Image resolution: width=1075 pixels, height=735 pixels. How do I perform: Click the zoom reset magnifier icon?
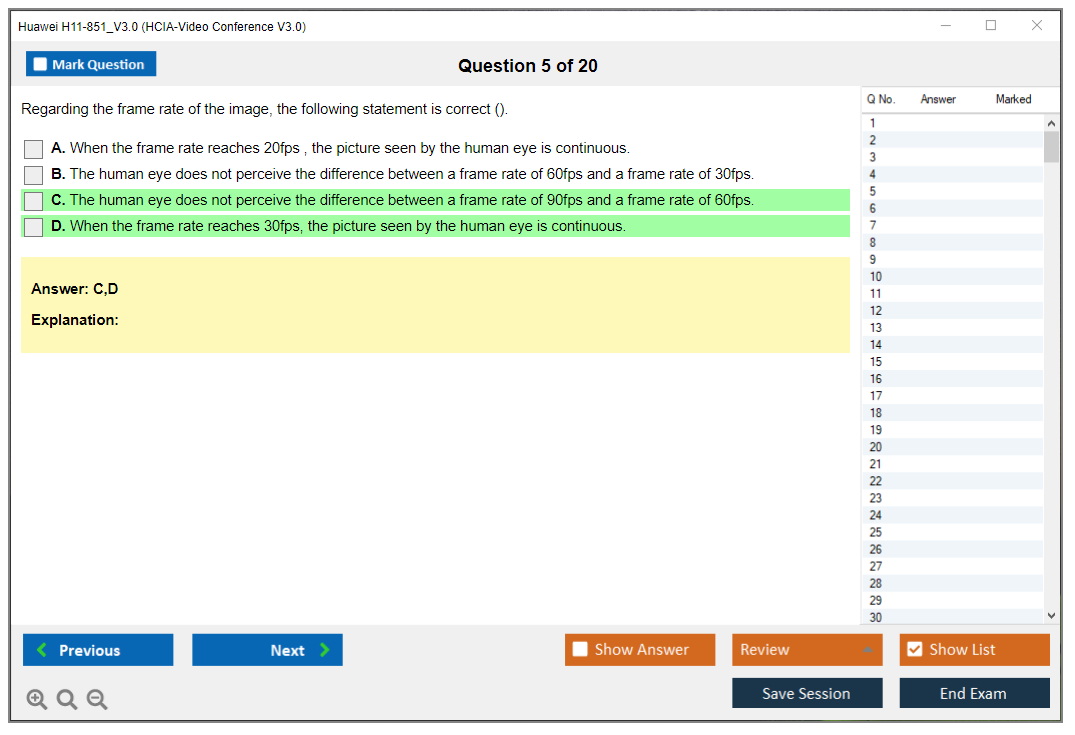coord(67,700)
